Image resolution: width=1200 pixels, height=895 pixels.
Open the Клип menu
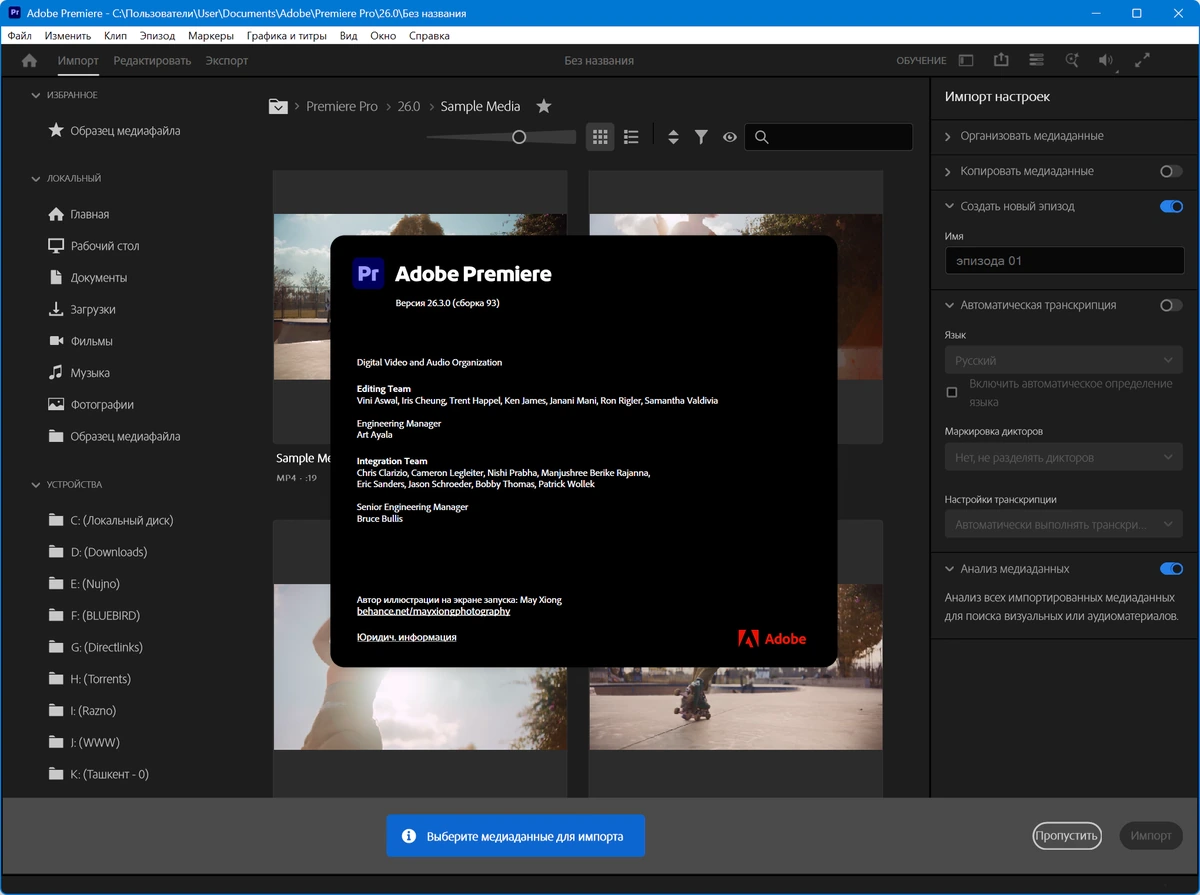[115, 36]
